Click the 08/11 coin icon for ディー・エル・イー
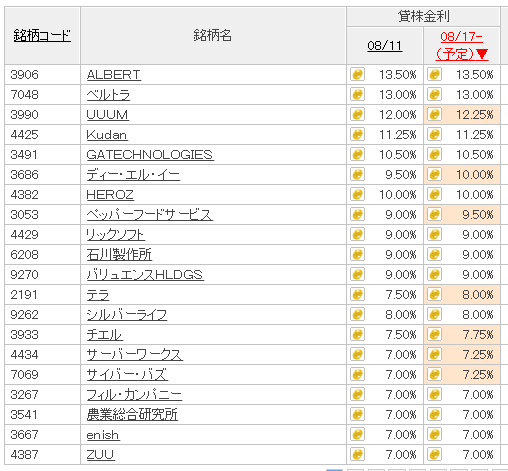Screen dimensions: 508x471 pos(357,174)
